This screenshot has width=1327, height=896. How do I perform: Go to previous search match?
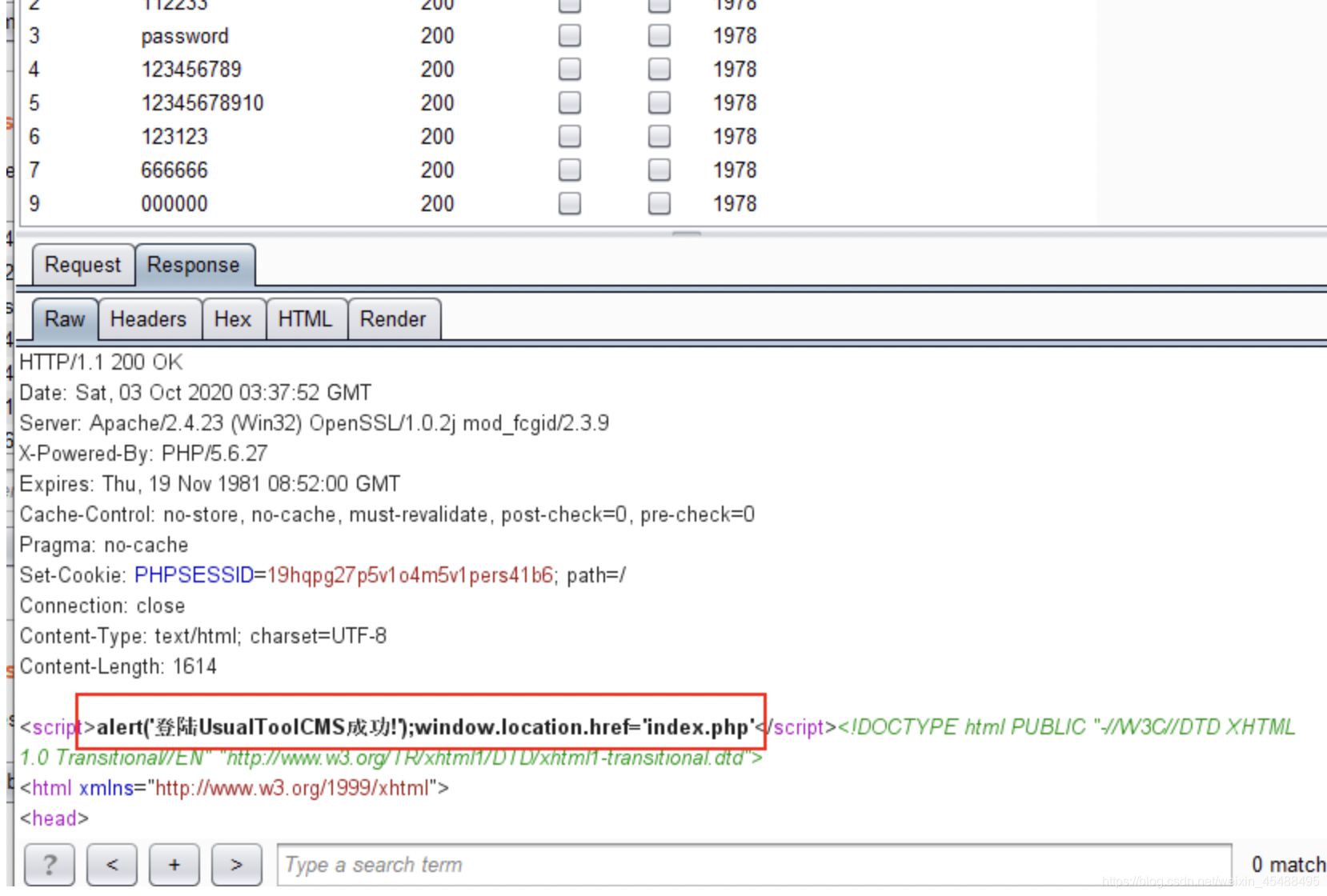[x=112, y=865]
